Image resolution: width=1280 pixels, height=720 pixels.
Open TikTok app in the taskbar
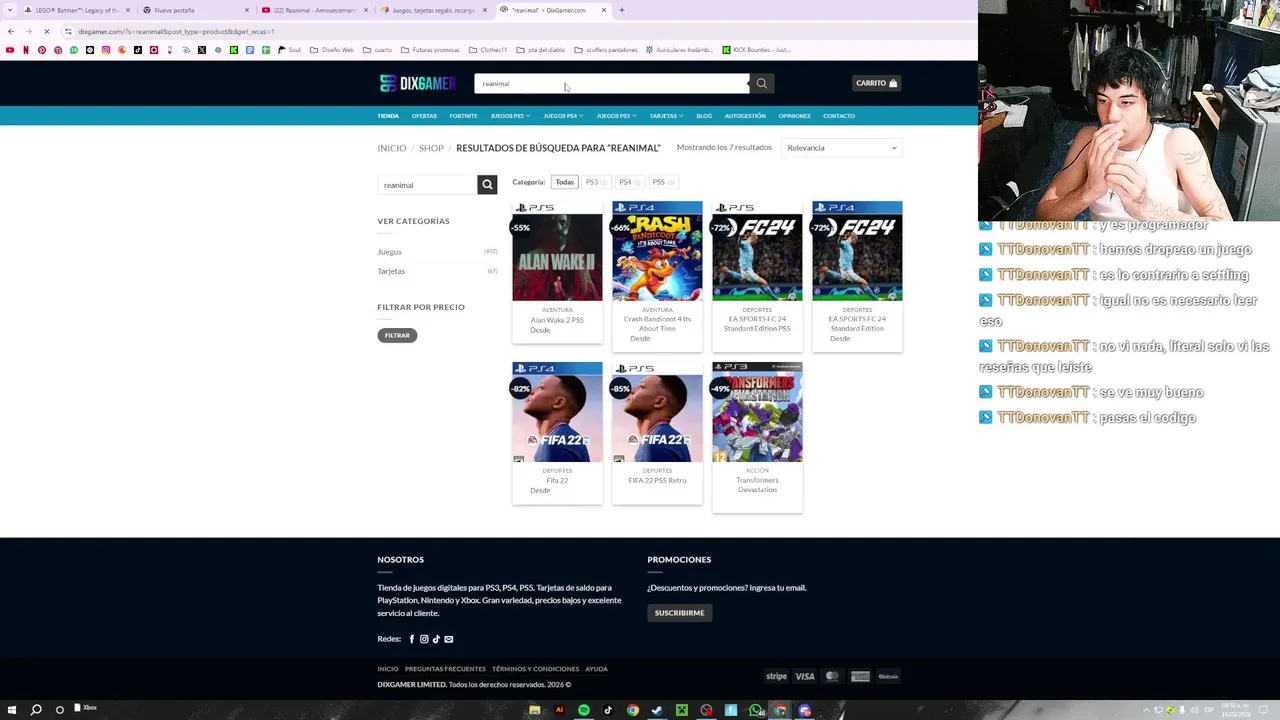pyautogui.click(x=608, y=710)
